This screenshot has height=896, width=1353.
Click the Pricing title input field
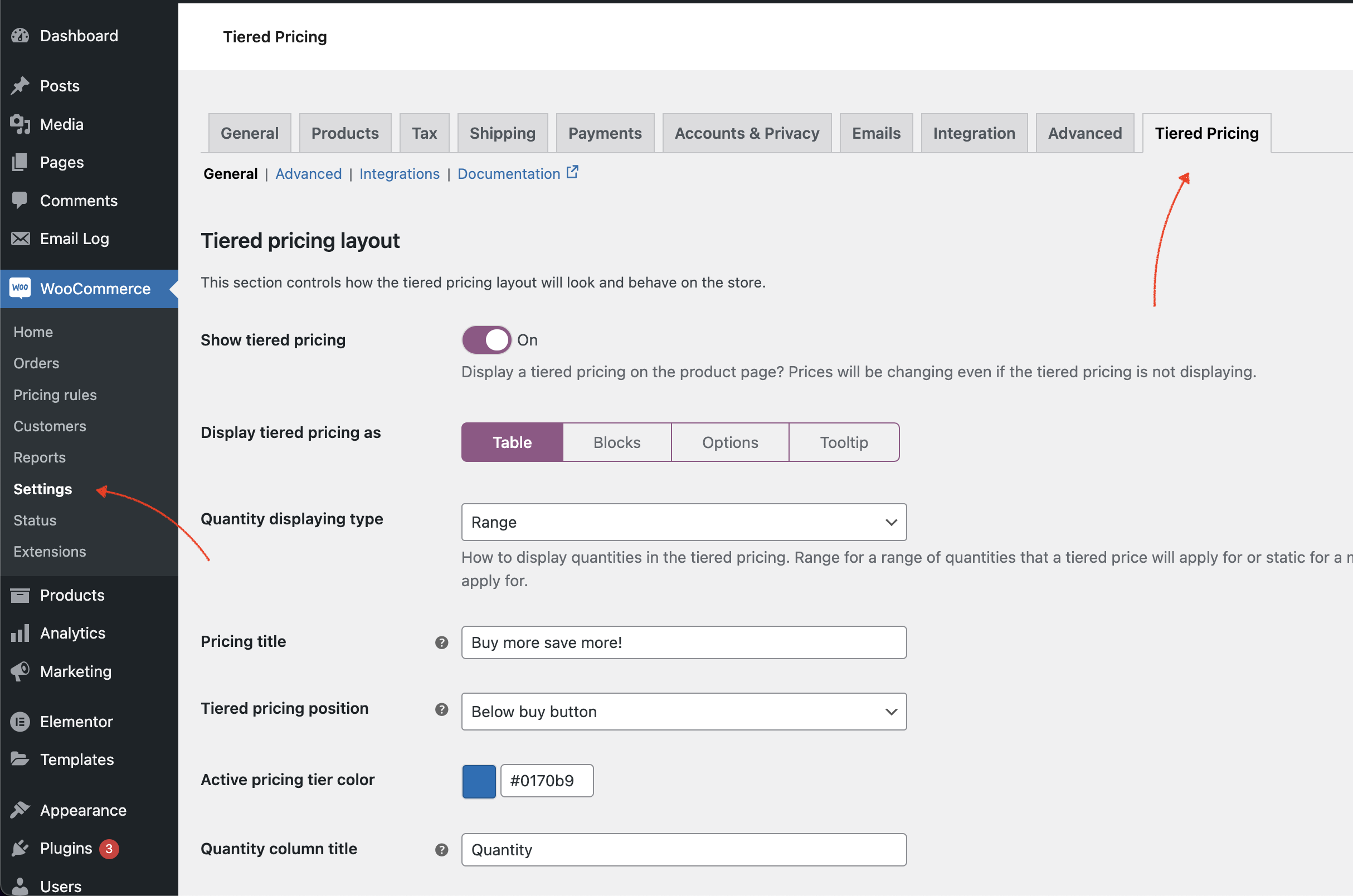[x=683, y=642]
